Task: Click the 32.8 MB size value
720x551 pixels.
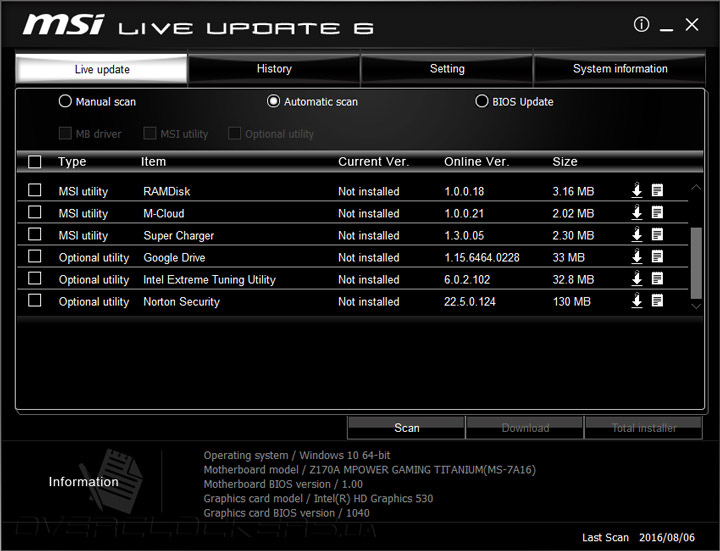Action: click(573, 280)
